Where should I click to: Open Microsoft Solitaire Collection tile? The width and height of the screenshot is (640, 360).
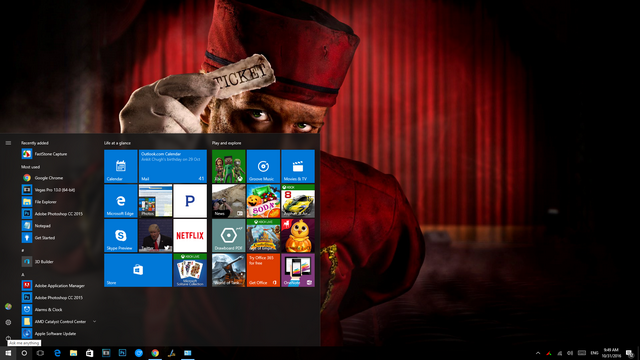tap(190, 270)
